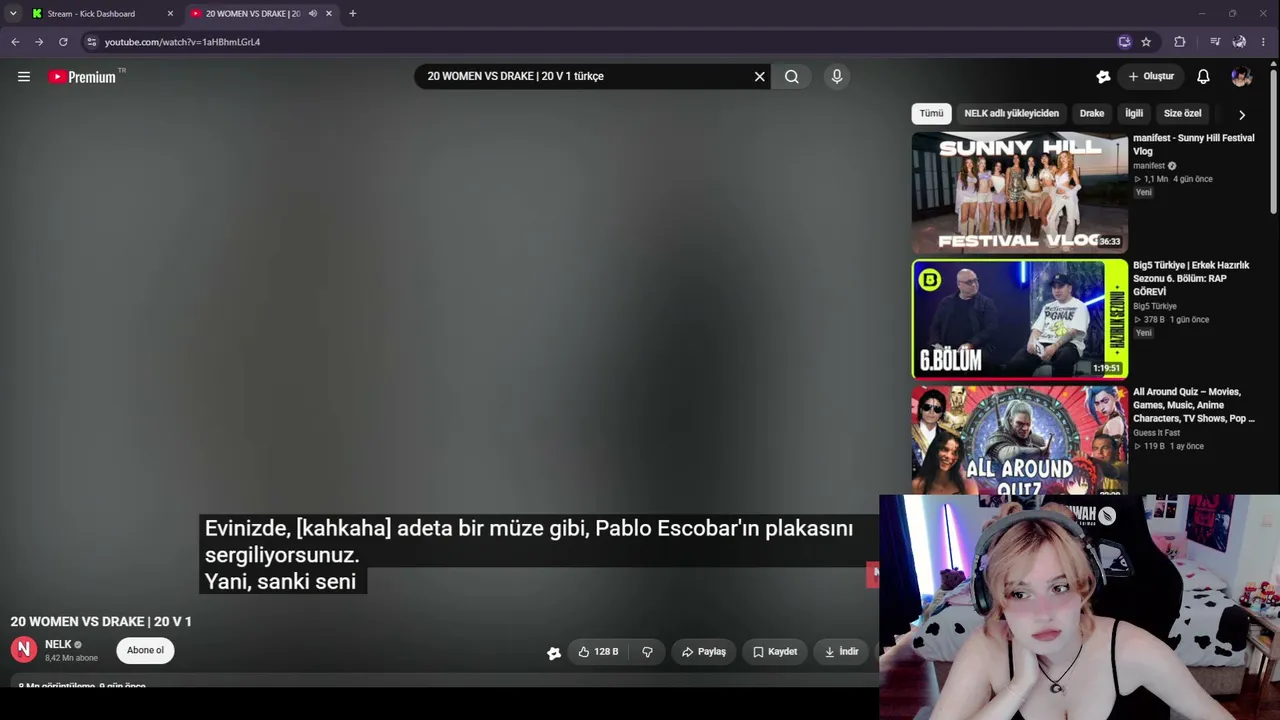Click the 20 WOMEN VS DRAKE video title

pyautogui.click(x=101, y=621)
